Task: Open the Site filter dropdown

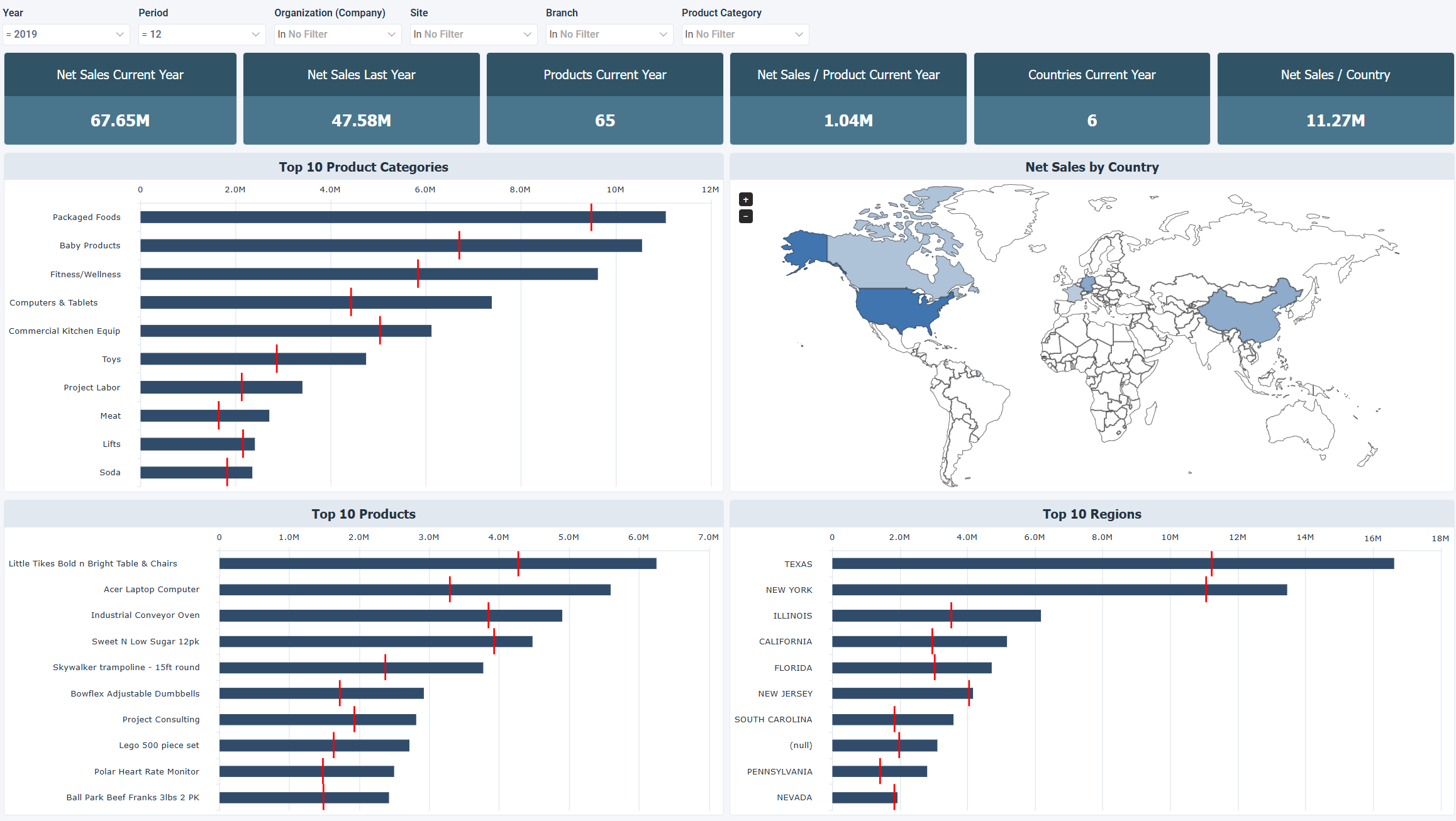Action: 472,34
